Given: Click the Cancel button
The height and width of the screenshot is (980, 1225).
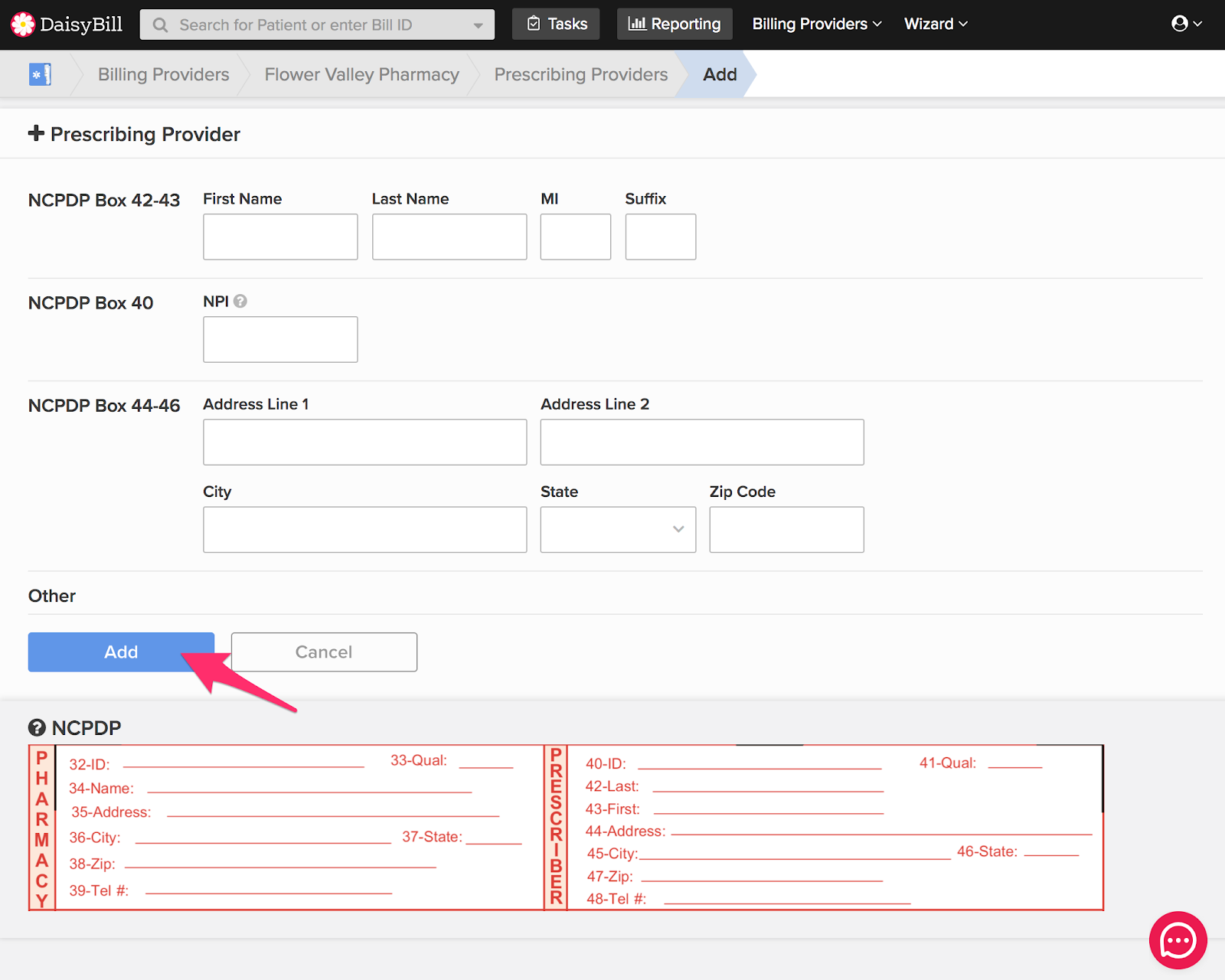Looking at the screenshot, I should (324, 652).
